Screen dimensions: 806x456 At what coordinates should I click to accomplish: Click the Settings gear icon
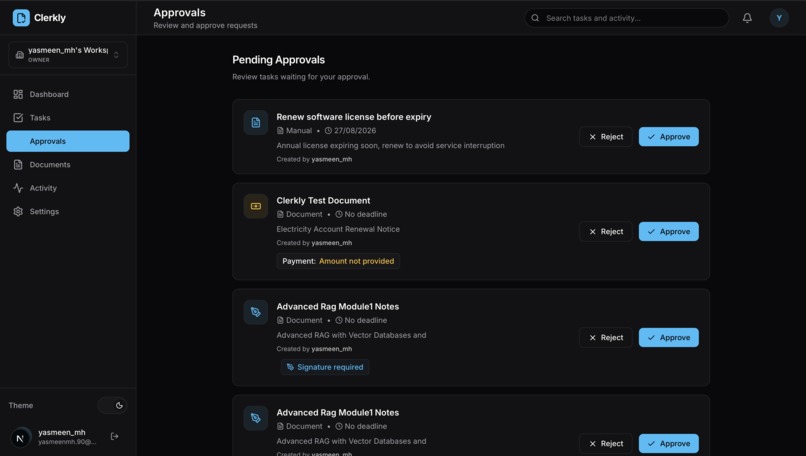[x=18, y=211]
